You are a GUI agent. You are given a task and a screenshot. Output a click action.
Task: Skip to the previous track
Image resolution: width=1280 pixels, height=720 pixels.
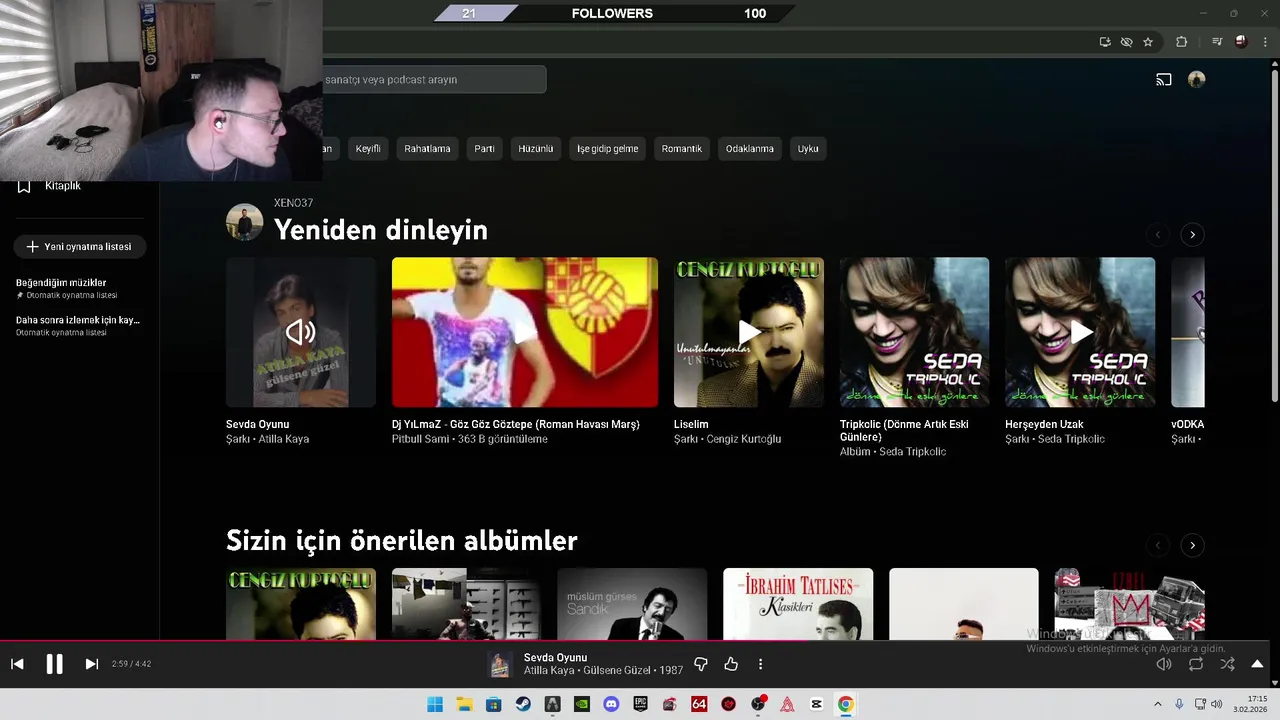point(17,664)
